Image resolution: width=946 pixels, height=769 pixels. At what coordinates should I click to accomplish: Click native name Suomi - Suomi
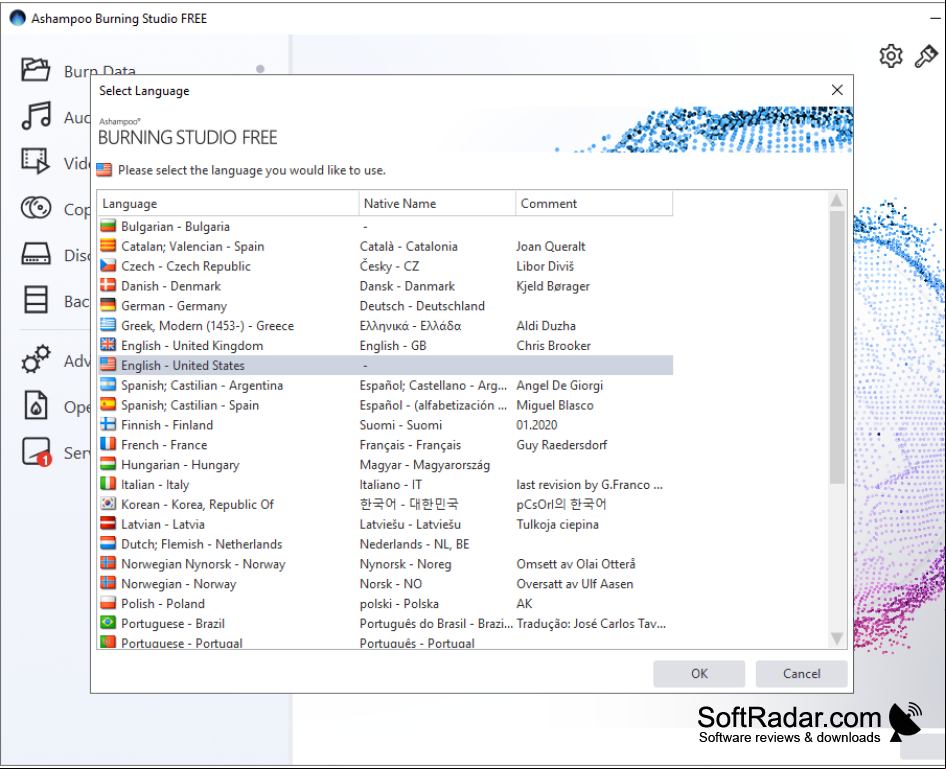click(x=401, y=425)
